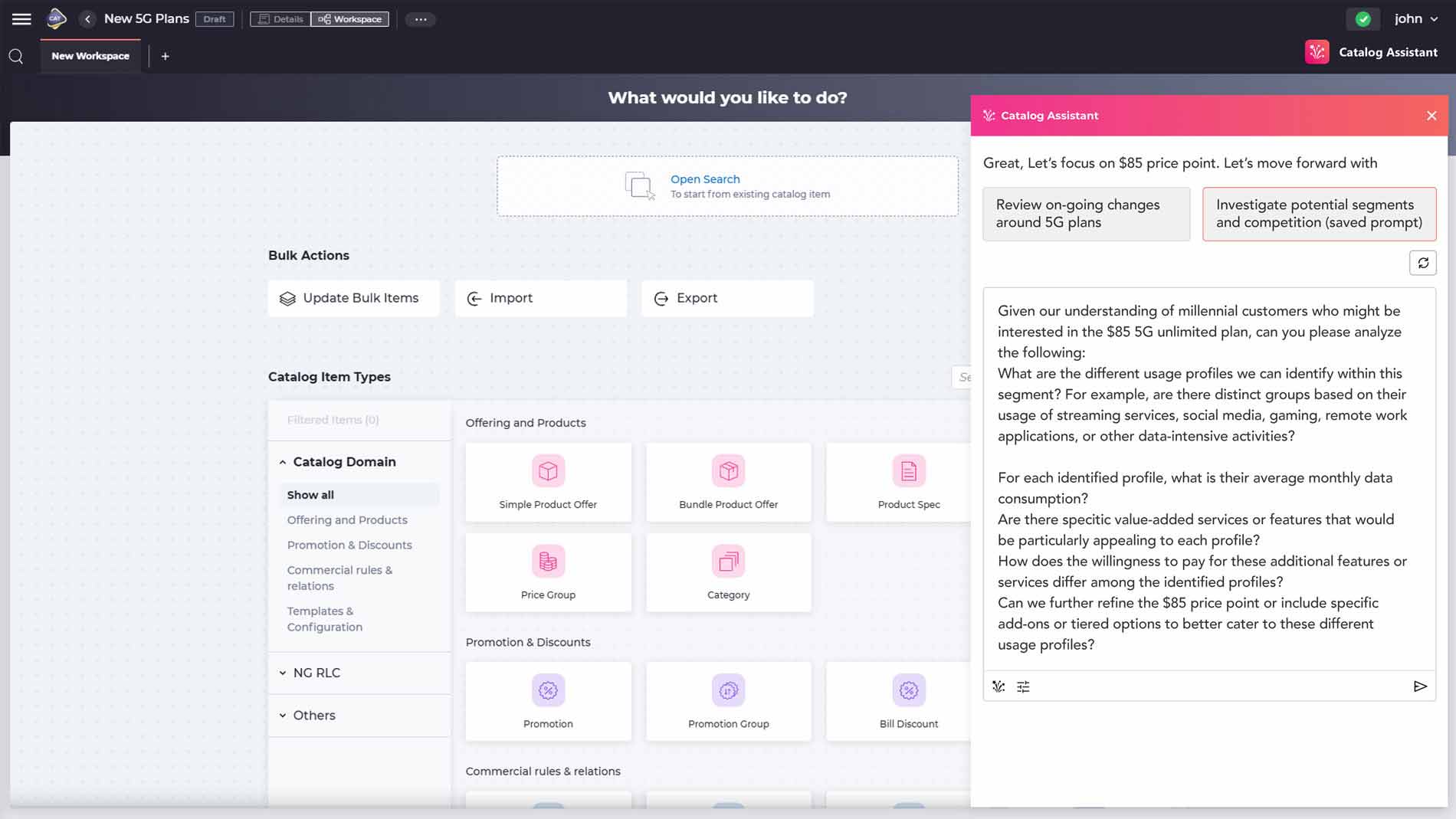Click the search magnifier icon
1456x819 pixels.
click(x=16, y=57)
